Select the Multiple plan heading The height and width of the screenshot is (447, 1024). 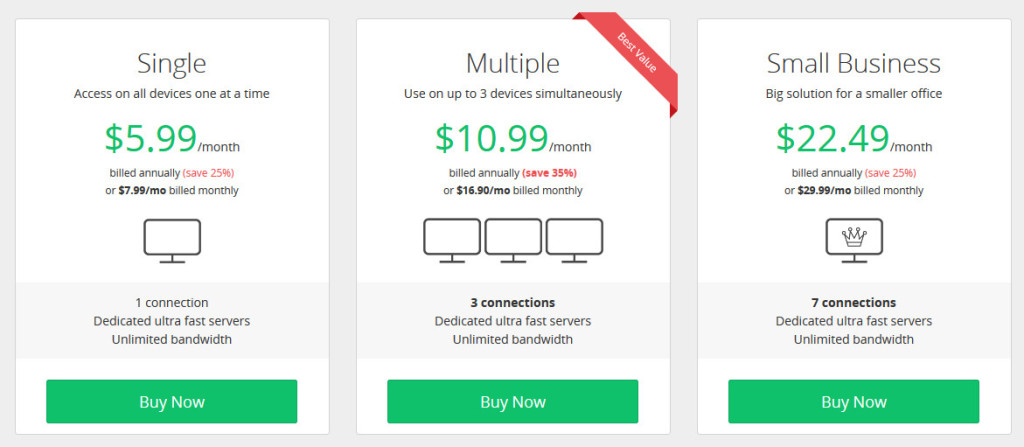[513, 64]
